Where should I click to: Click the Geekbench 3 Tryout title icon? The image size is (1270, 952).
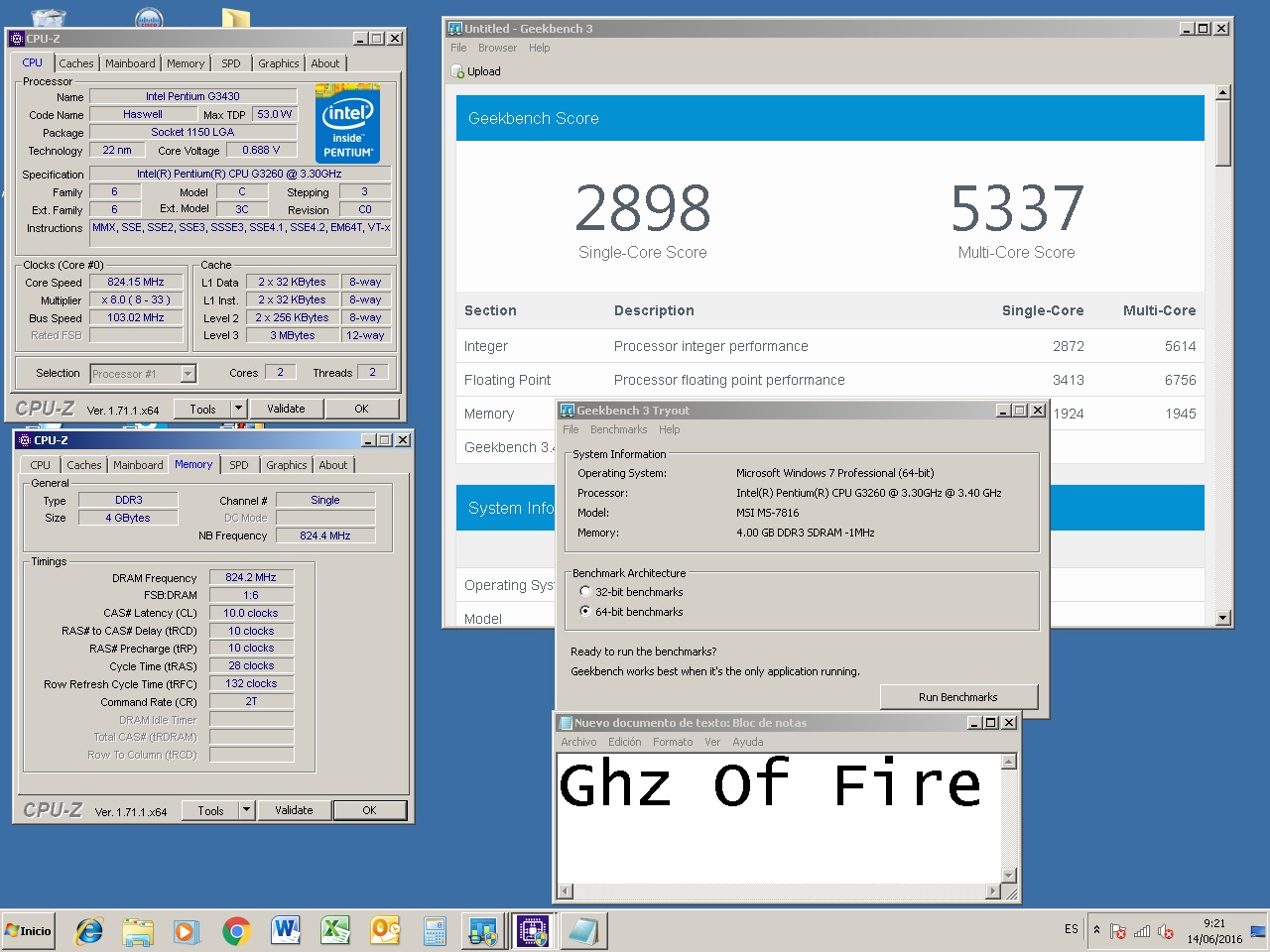568,411
